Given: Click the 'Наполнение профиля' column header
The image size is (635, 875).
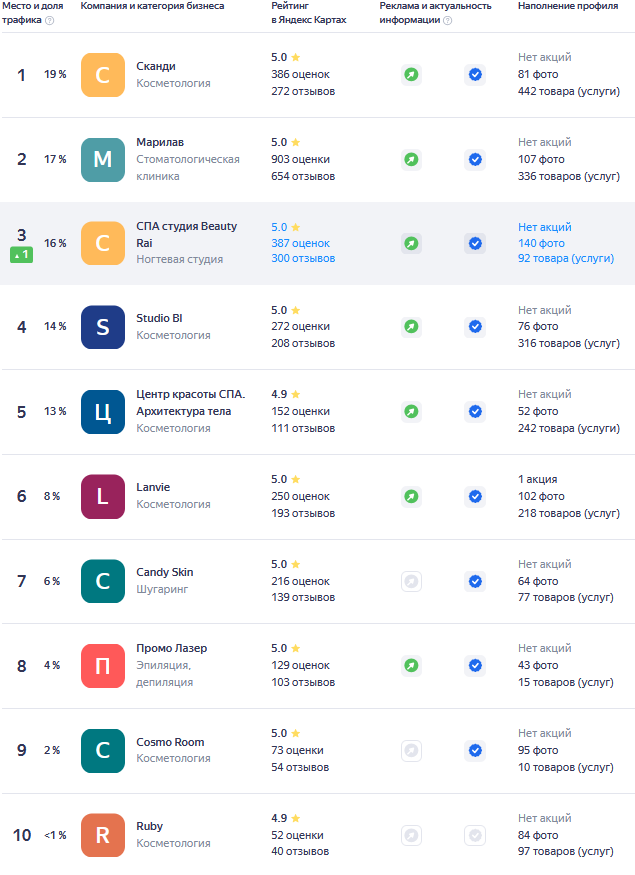Looking at the screenshot, I should pyautogui.click(x=568, y=6).
